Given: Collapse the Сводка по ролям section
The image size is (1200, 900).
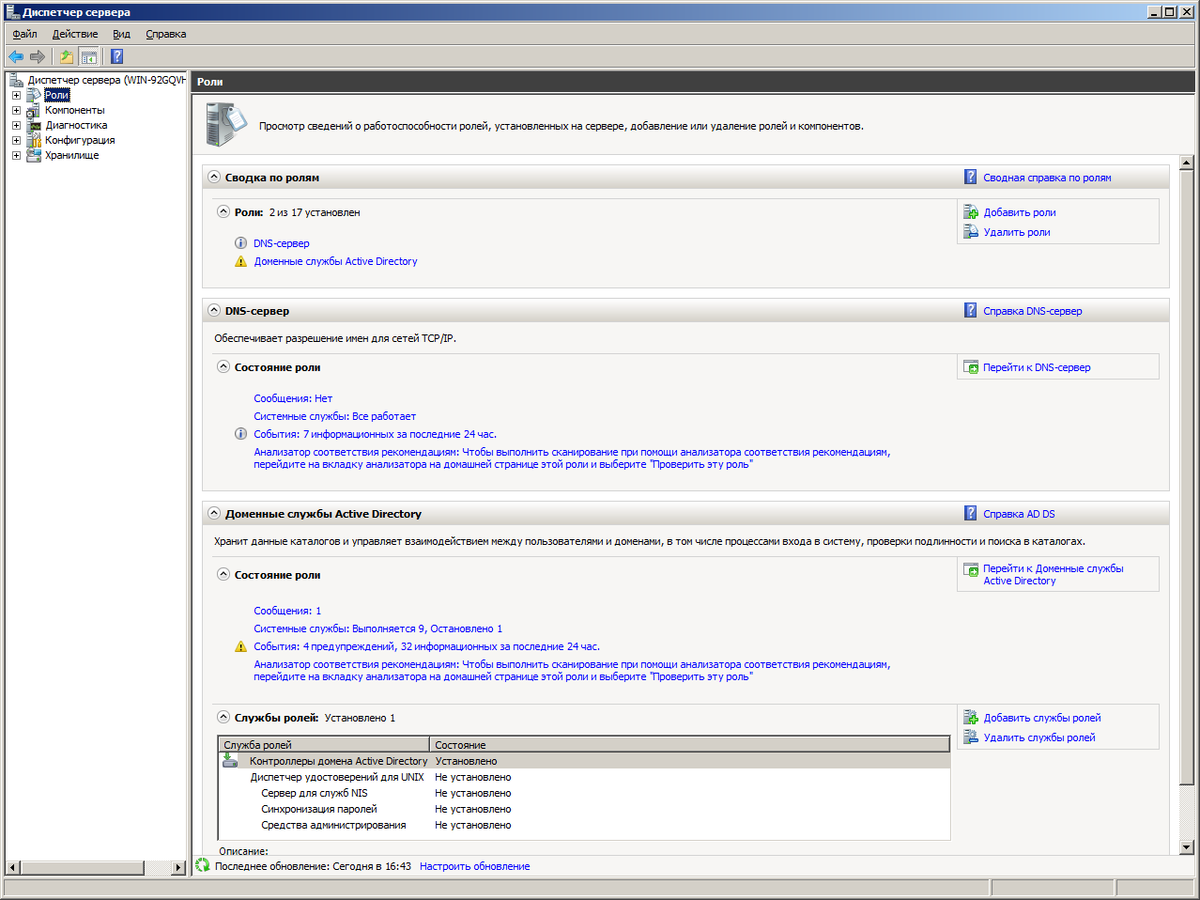Looking at the screenshot, I should click(x=214, y=177).
